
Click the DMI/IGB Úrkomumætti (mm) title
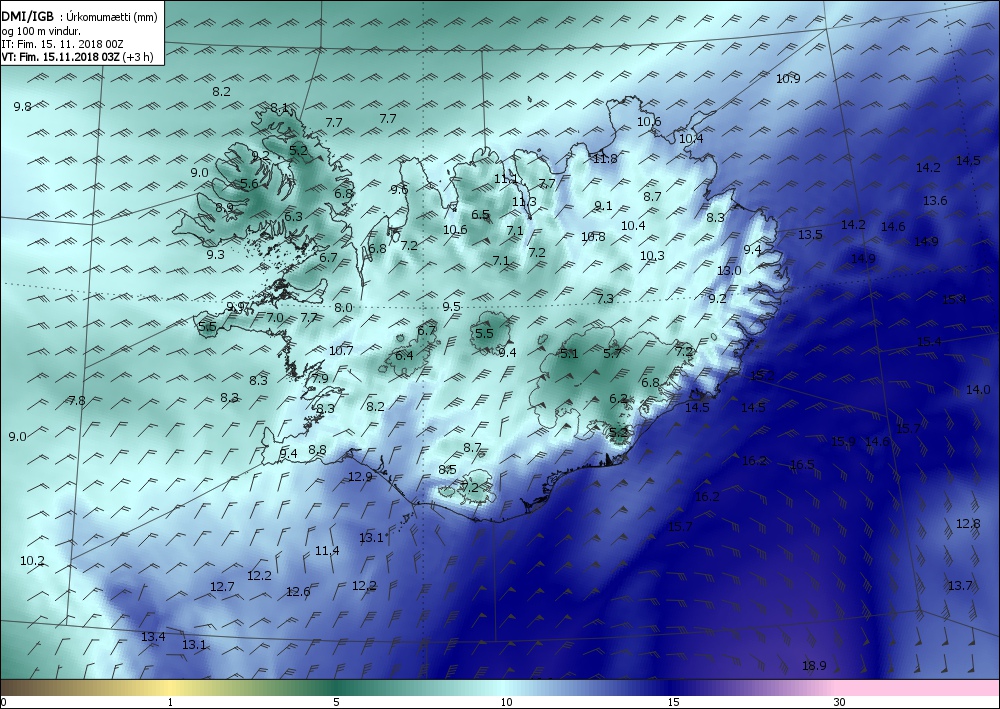[x=79, y=18]
